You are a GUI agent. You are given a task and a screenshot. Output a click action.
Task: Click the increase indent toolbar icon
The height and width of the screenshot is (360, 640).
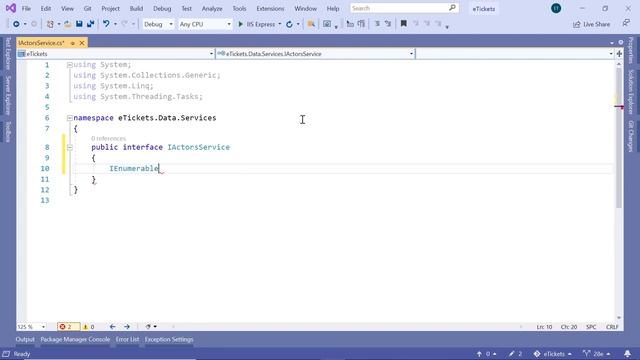pyautogui.click(x=361, y=24)
